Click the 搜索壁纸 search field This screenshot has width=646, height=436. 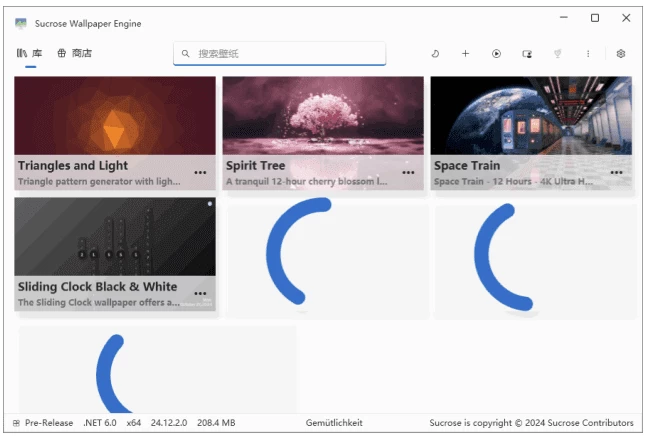pos(280,54)
